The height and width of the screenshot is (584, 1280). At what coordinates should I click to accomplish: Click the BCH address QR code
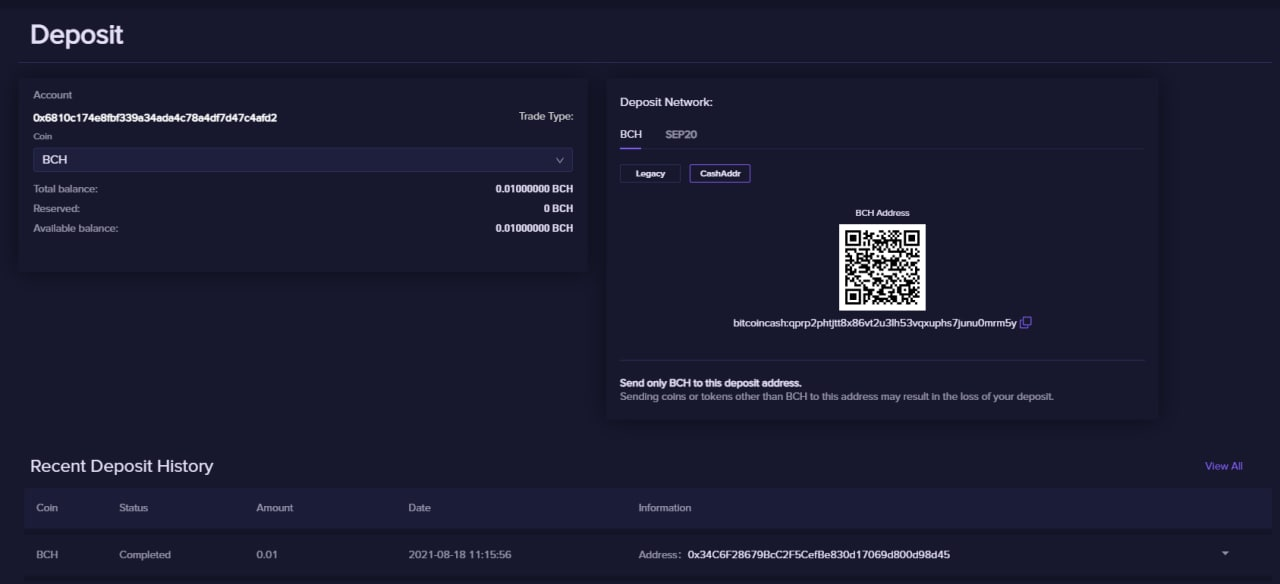(x=882, y=267)
